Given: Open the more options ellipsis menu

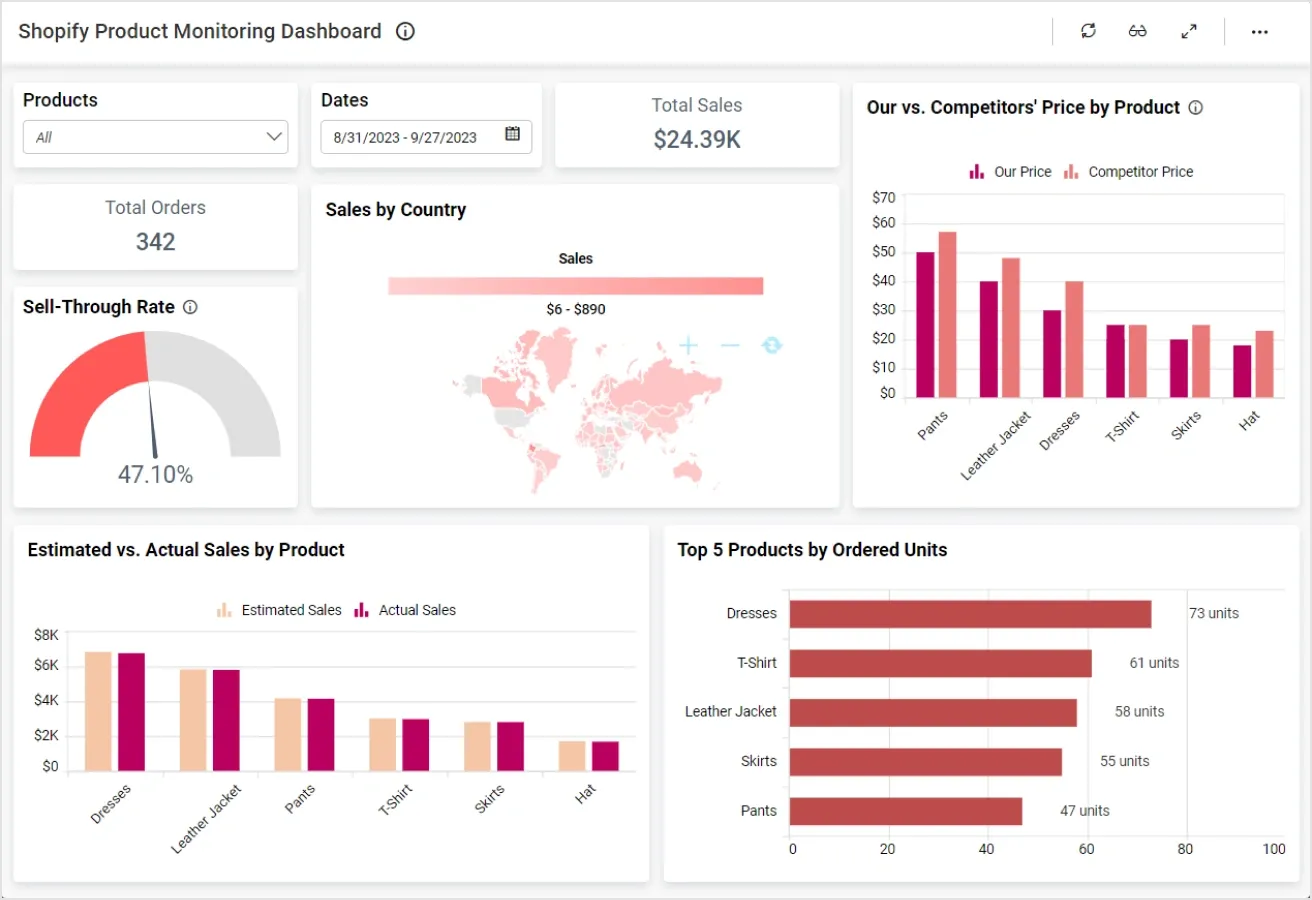Looking at the screenshot, I should tap(1259, 31).
